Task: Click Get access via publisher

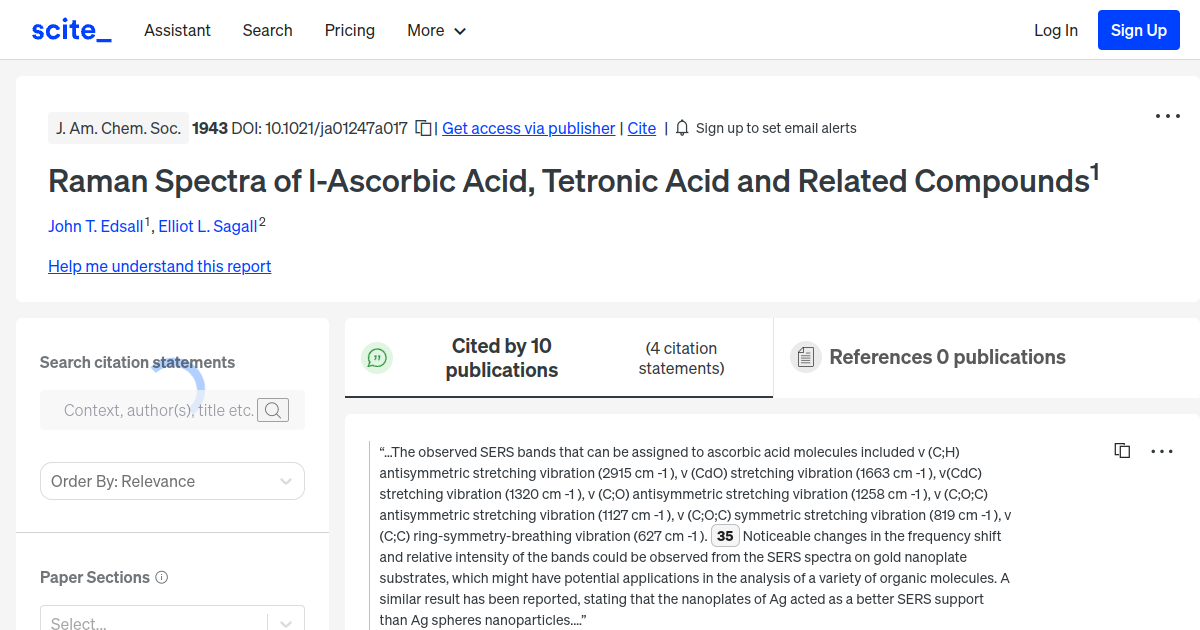Action: (528, 128)
